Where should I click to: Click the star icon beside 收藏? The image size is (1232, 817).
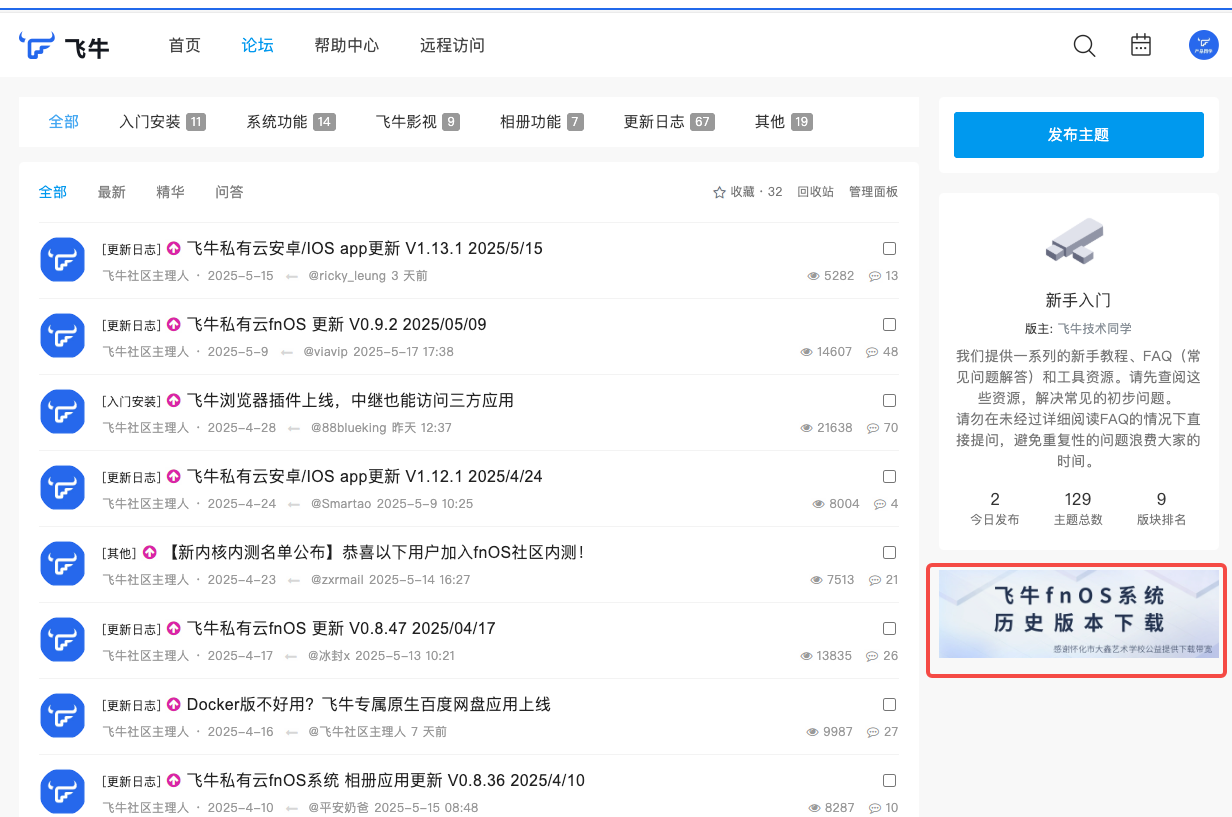[x=719, y=192]
